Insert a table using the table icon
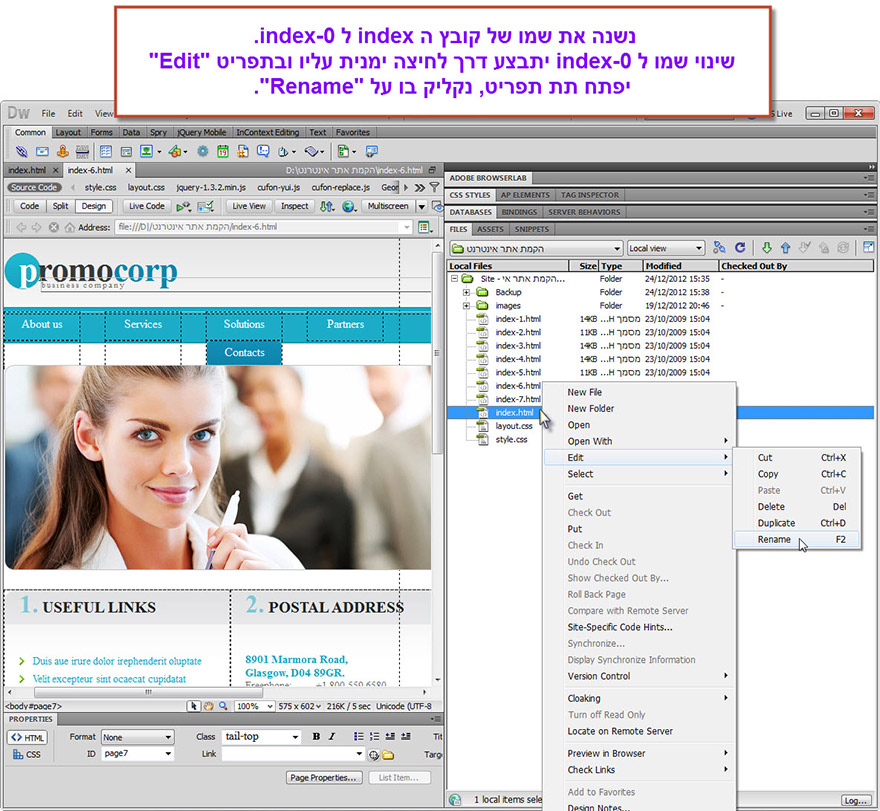 [x=106, y=151]
